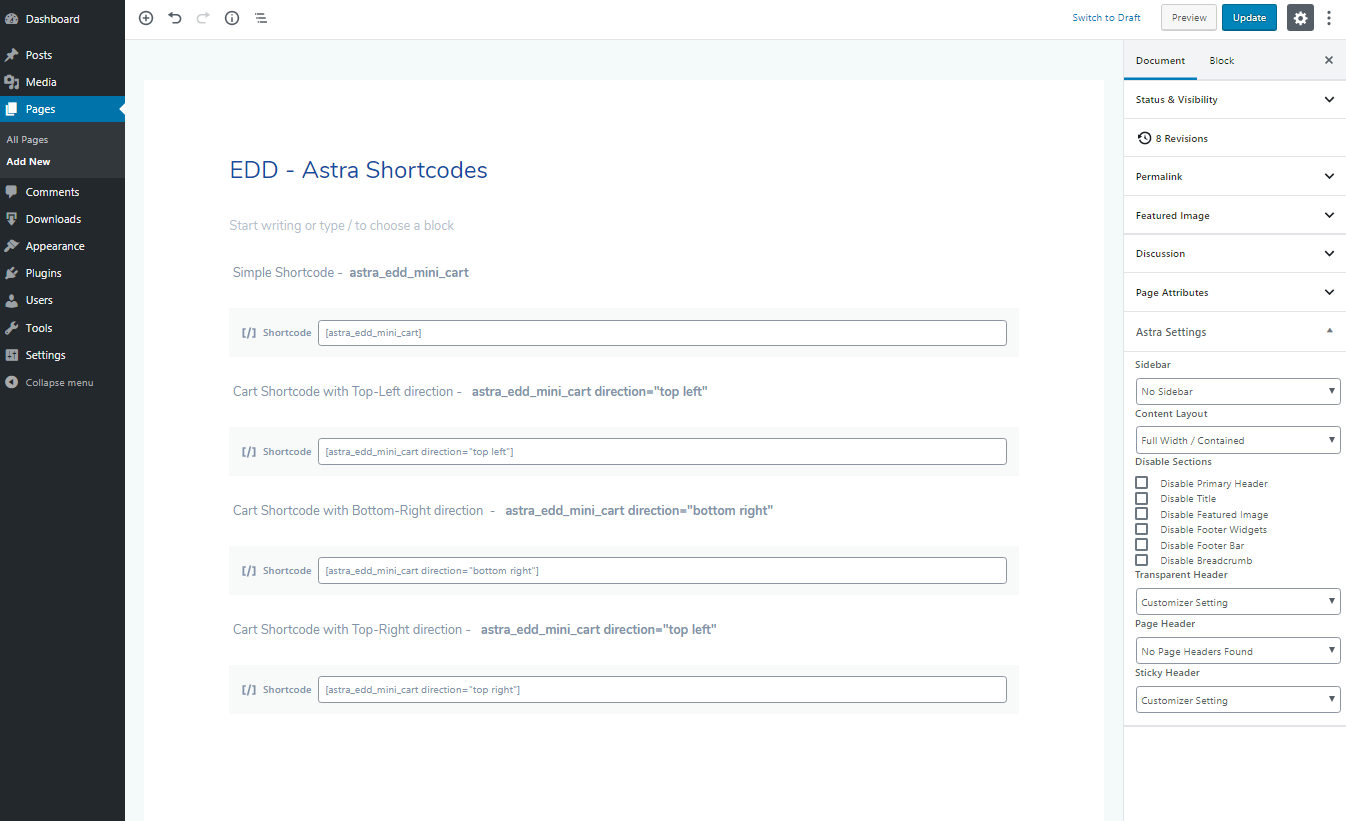Open the Content Layout dropdown
This screenshot has width=1346, height=821.
point(1238,440)
